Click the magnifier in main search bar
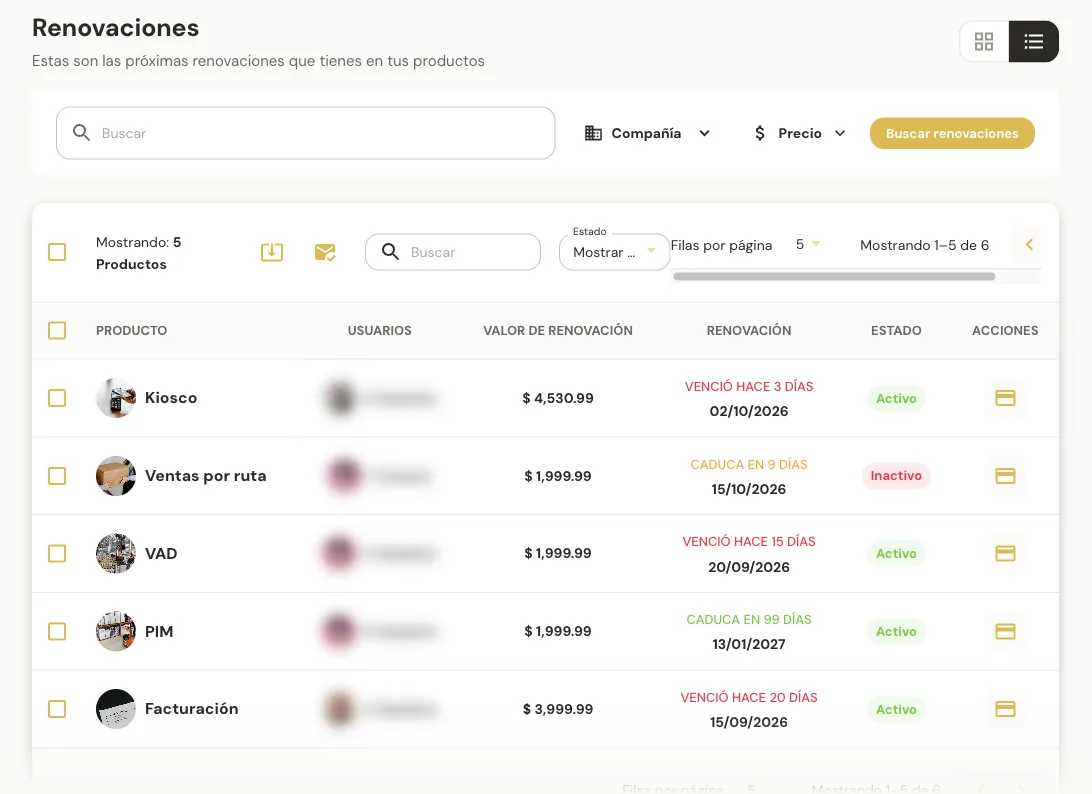This screenshot has height=794, width=1092. coord(81,132)
